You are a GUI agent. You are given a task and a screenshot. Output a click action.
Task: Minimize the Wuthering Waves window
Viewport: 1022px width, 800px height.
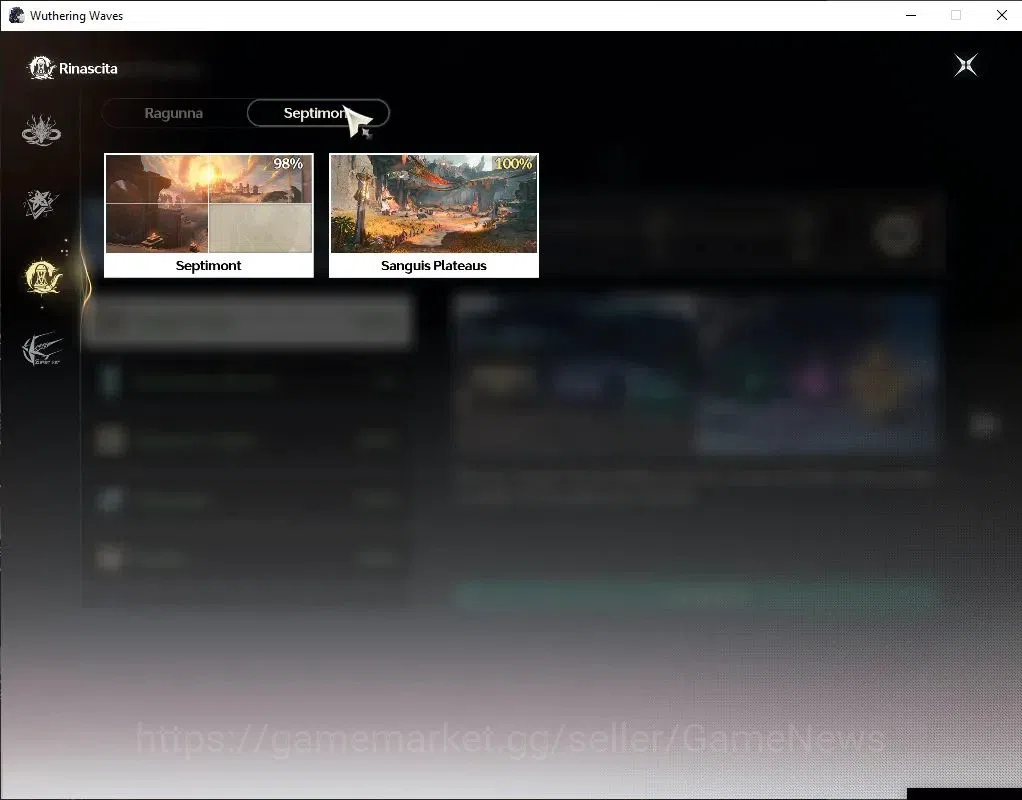pos(911,15)
